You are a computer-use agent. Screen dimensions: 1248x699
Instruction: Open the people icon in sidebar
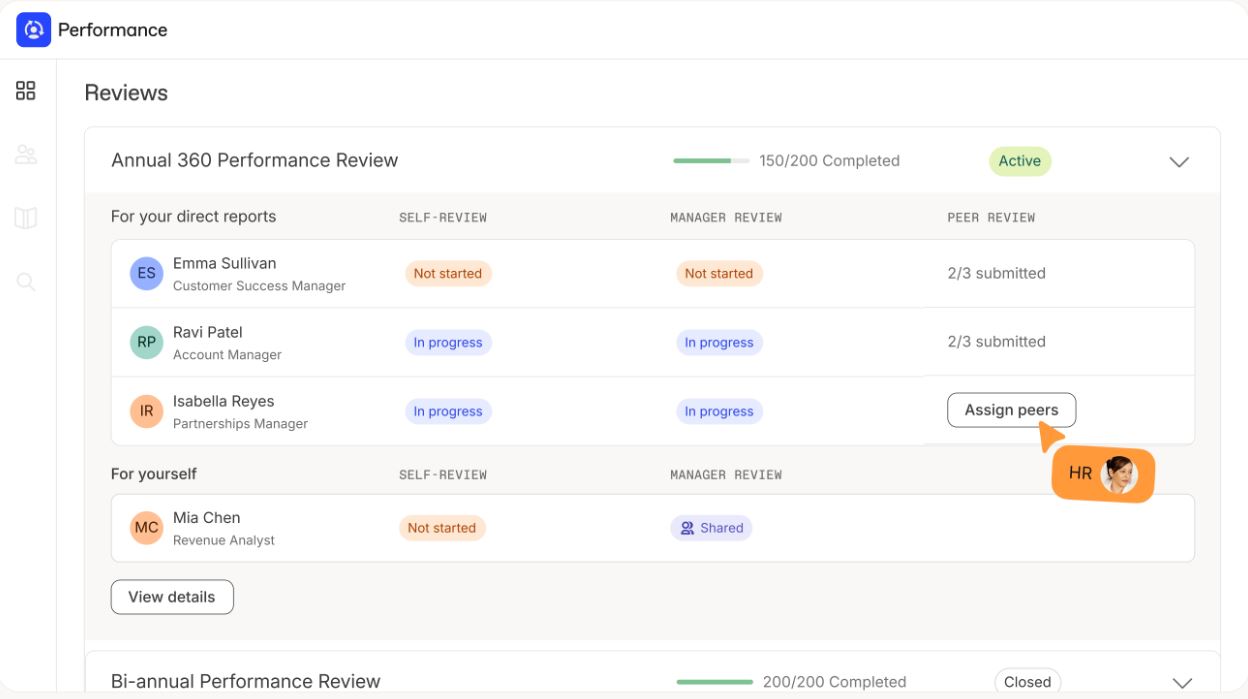point(26,155)
